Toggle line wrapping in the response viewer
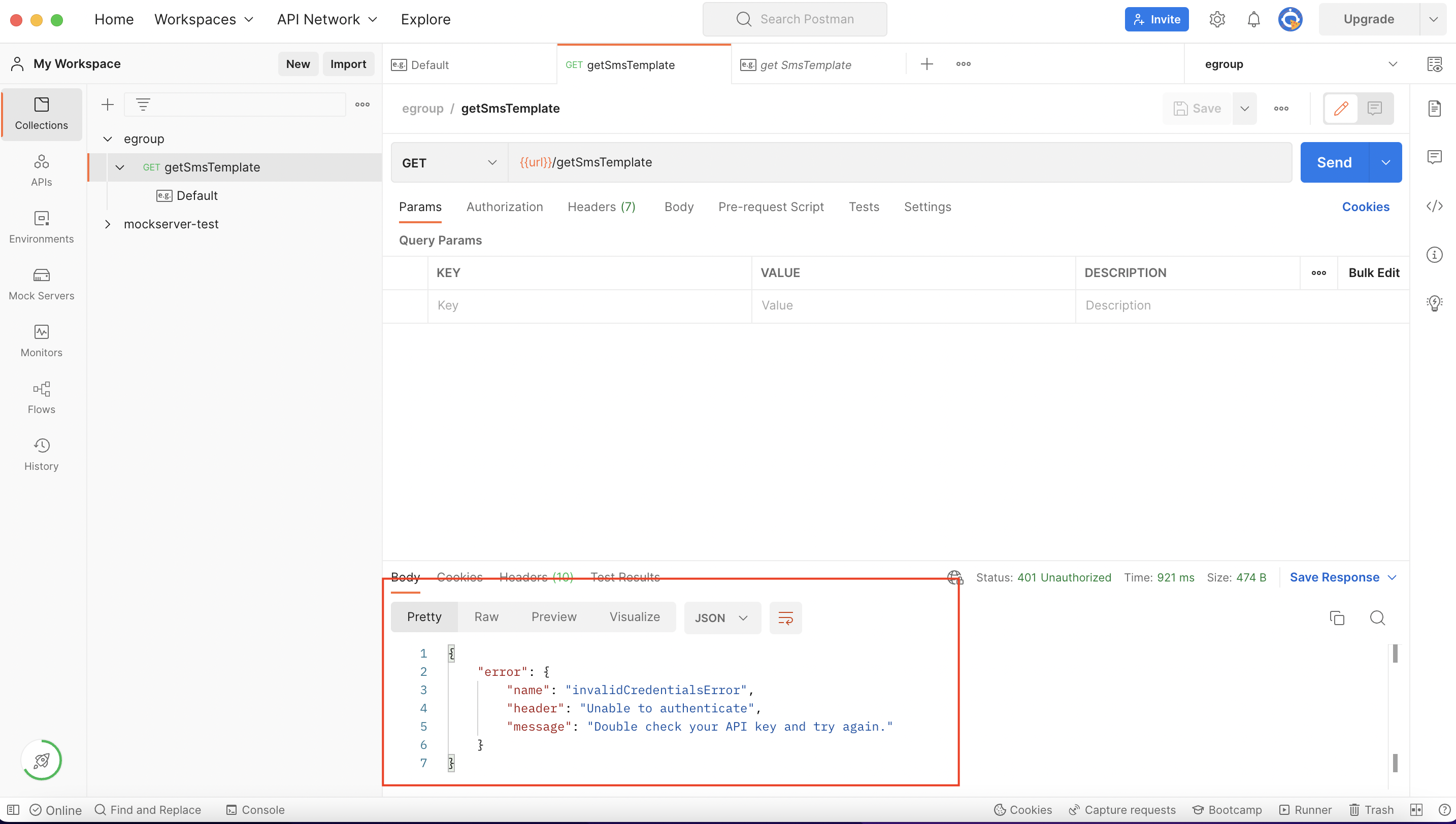Viewport: 1456px width, 824px height. click(x=786, y=617)
